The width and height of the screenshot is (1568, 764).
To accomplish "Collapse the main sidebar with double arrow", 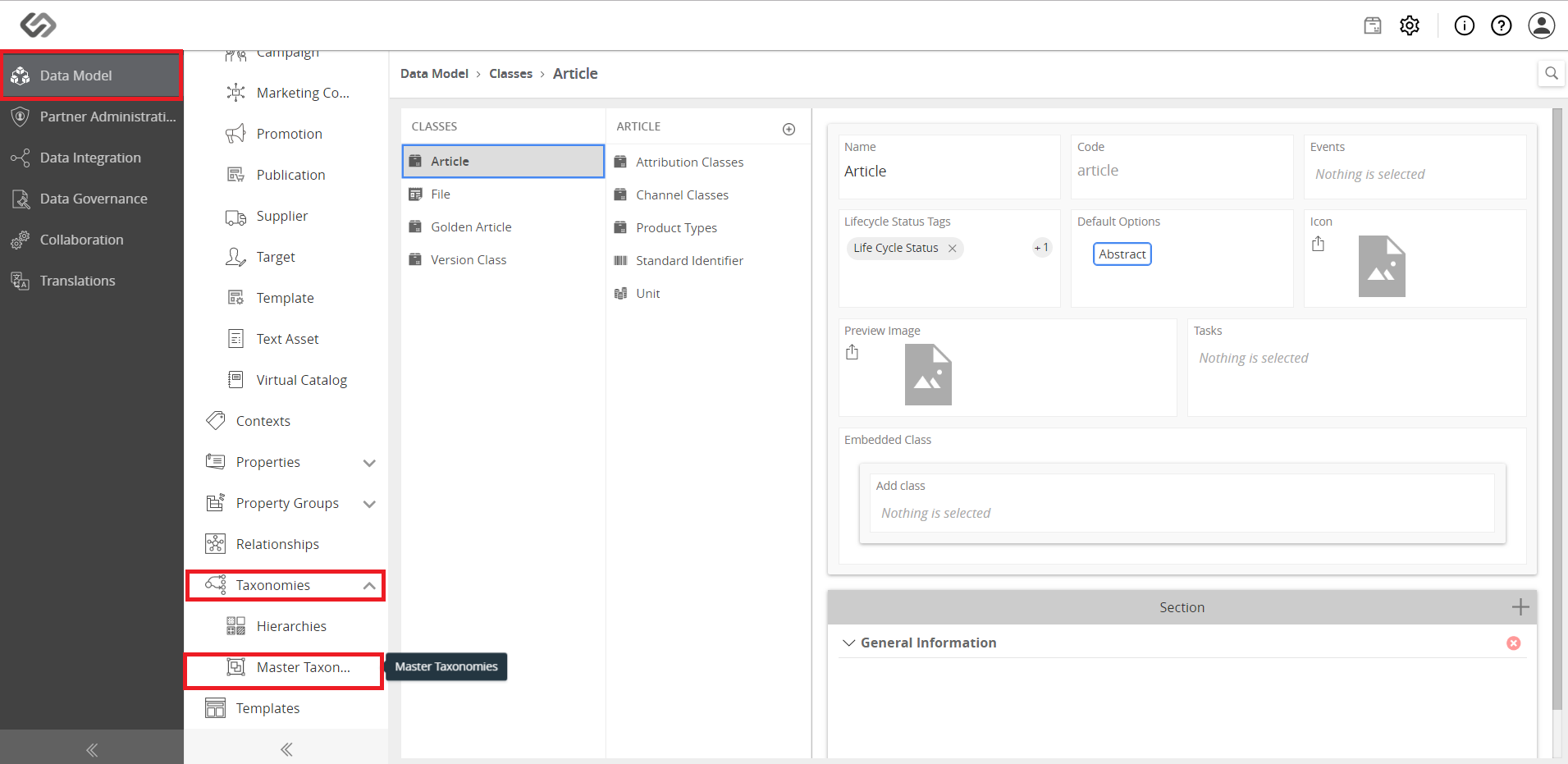I will pos(92,749).
